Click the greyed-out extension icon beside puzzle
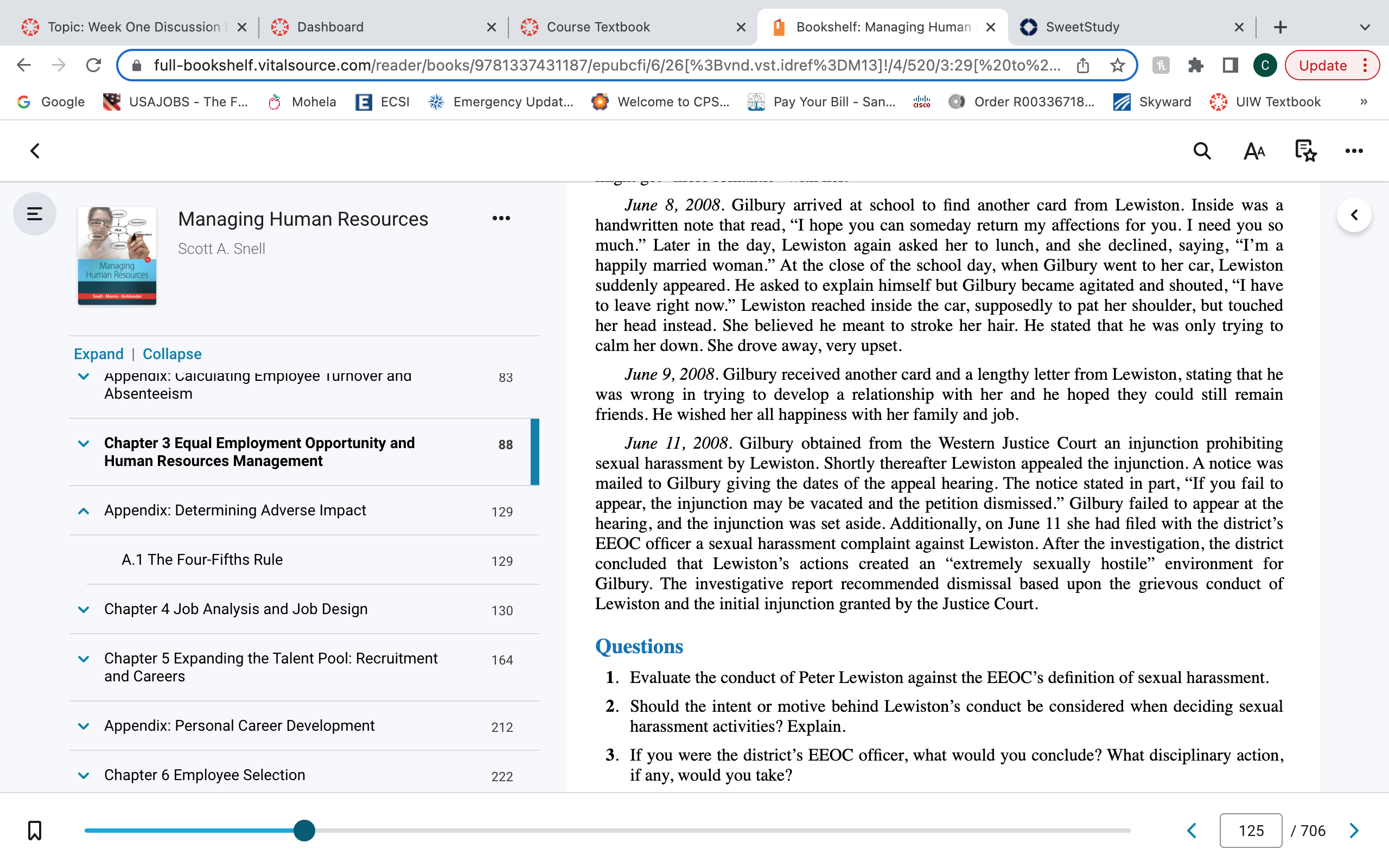 coord(1161,66)
